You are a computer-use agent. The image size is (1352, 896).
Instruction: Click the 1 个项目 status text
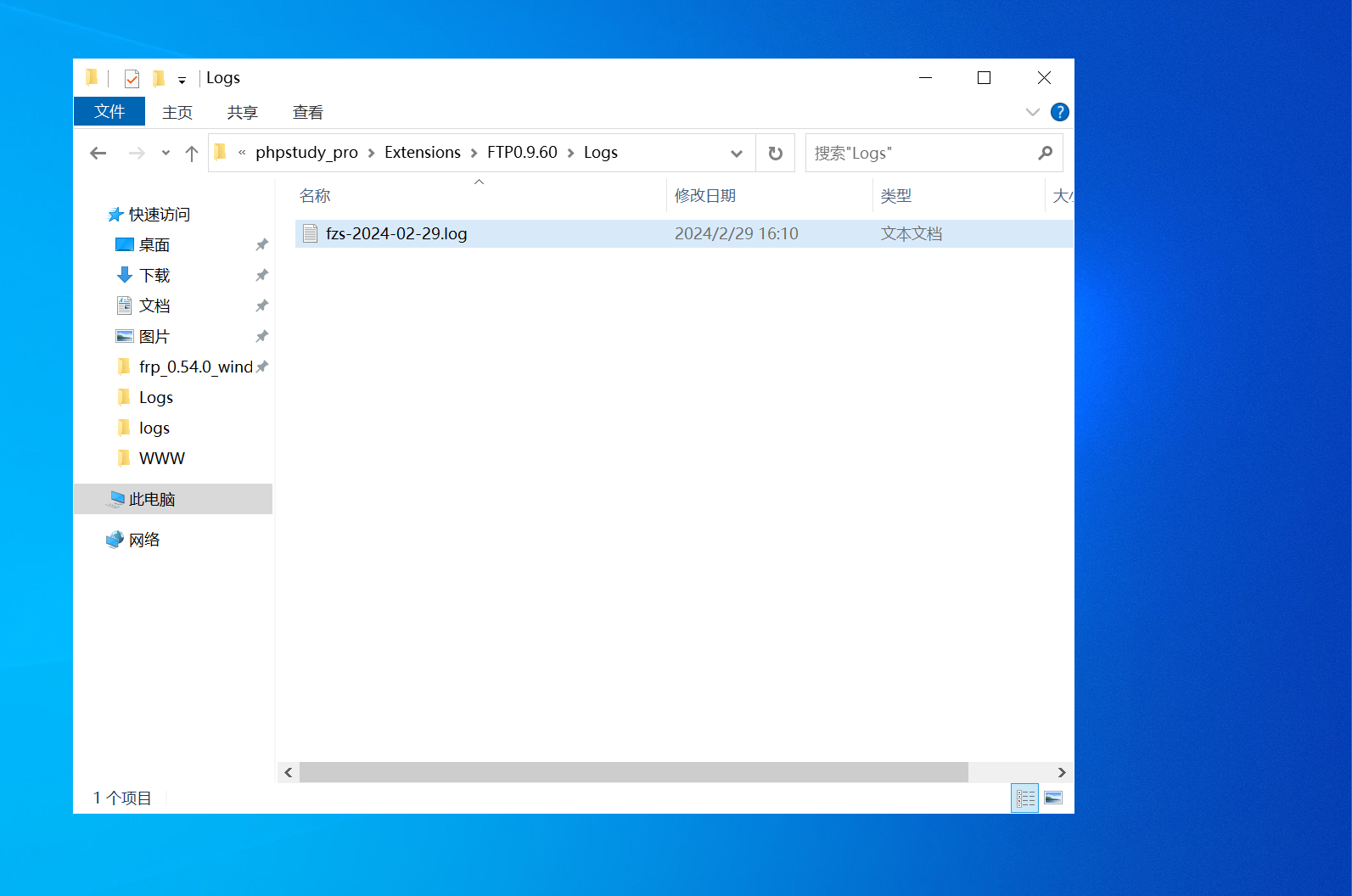click(122, 798)
